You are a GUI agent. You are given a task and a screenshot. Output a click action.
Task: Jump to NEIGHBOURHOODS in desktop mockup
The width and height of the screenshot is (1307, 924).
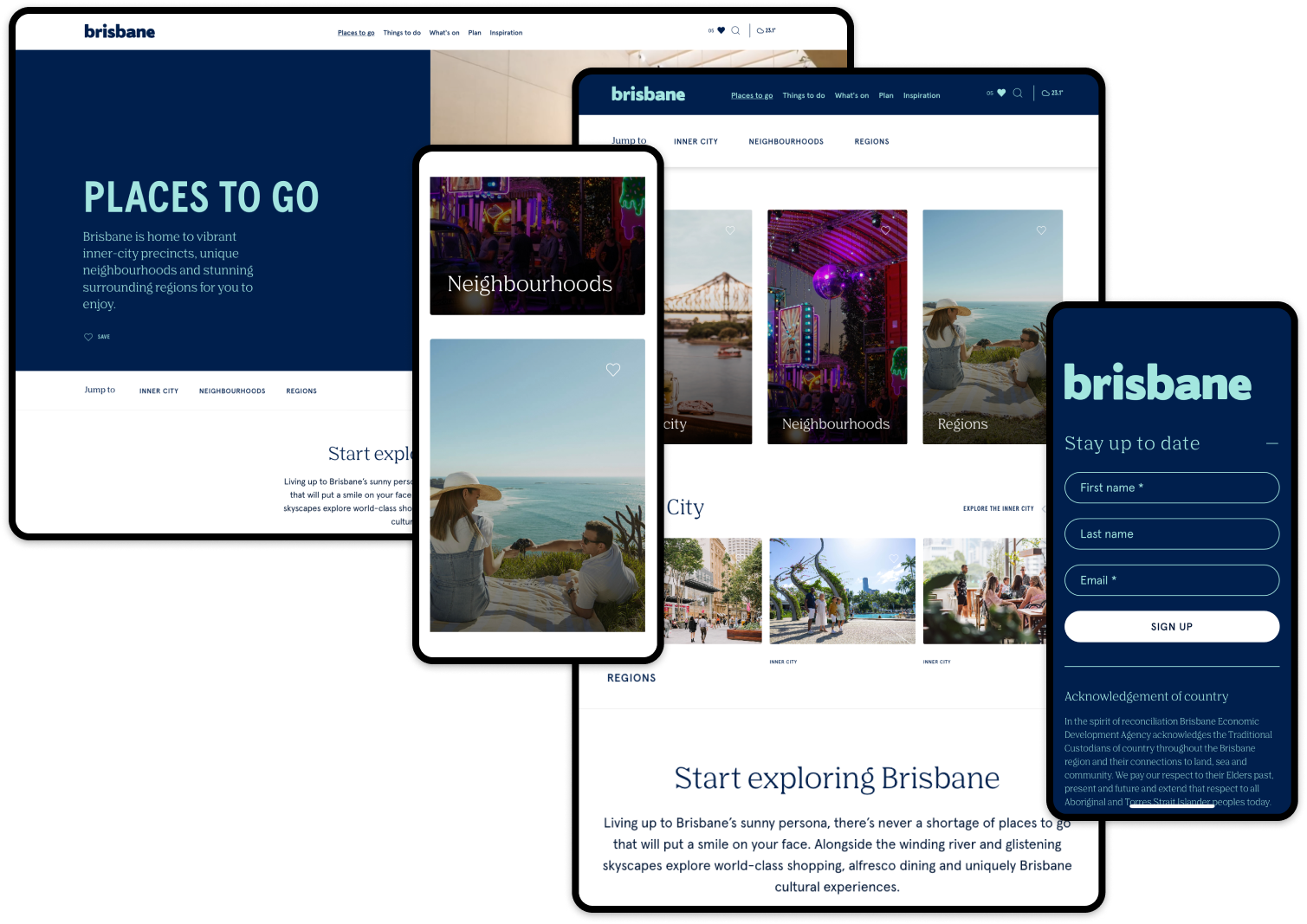click(x=232, y=391)
